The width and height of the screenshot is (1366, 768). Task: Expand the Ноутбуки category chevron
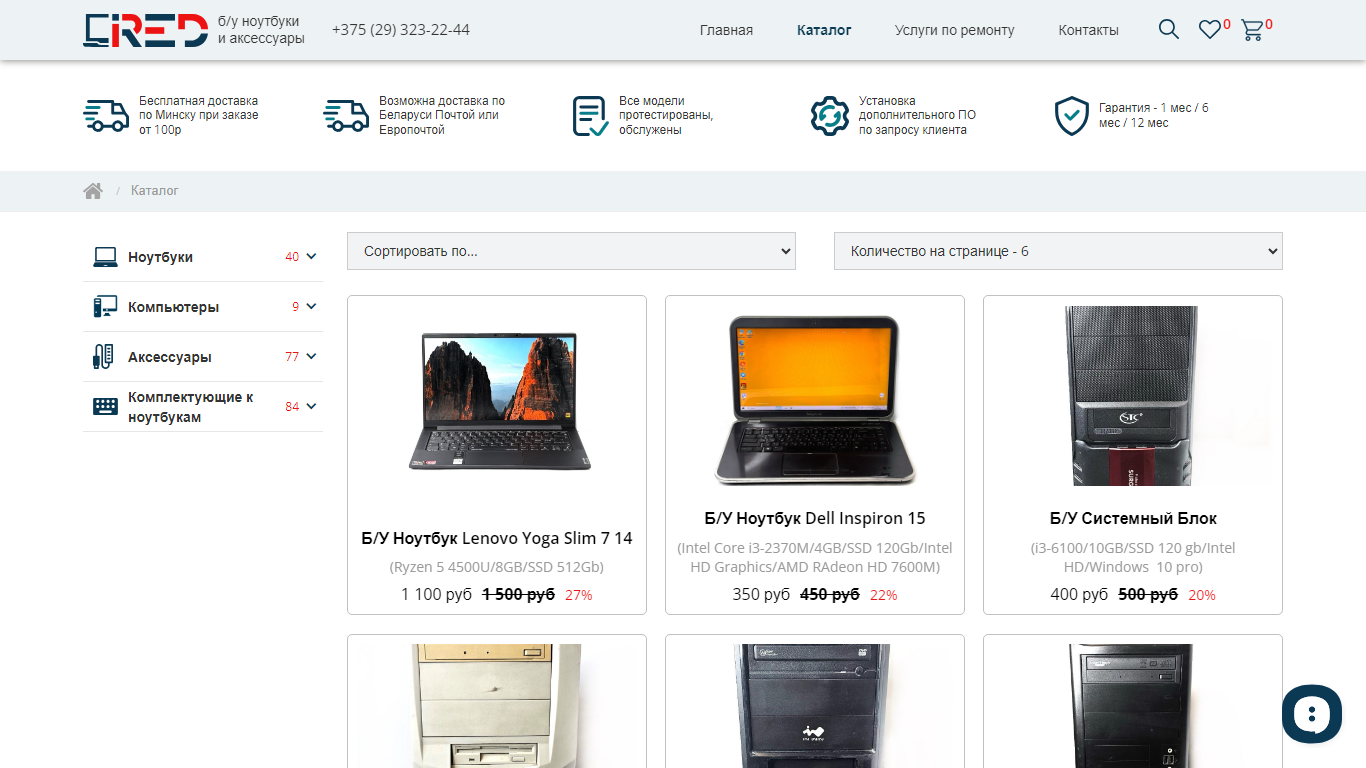tap(311, 257)
